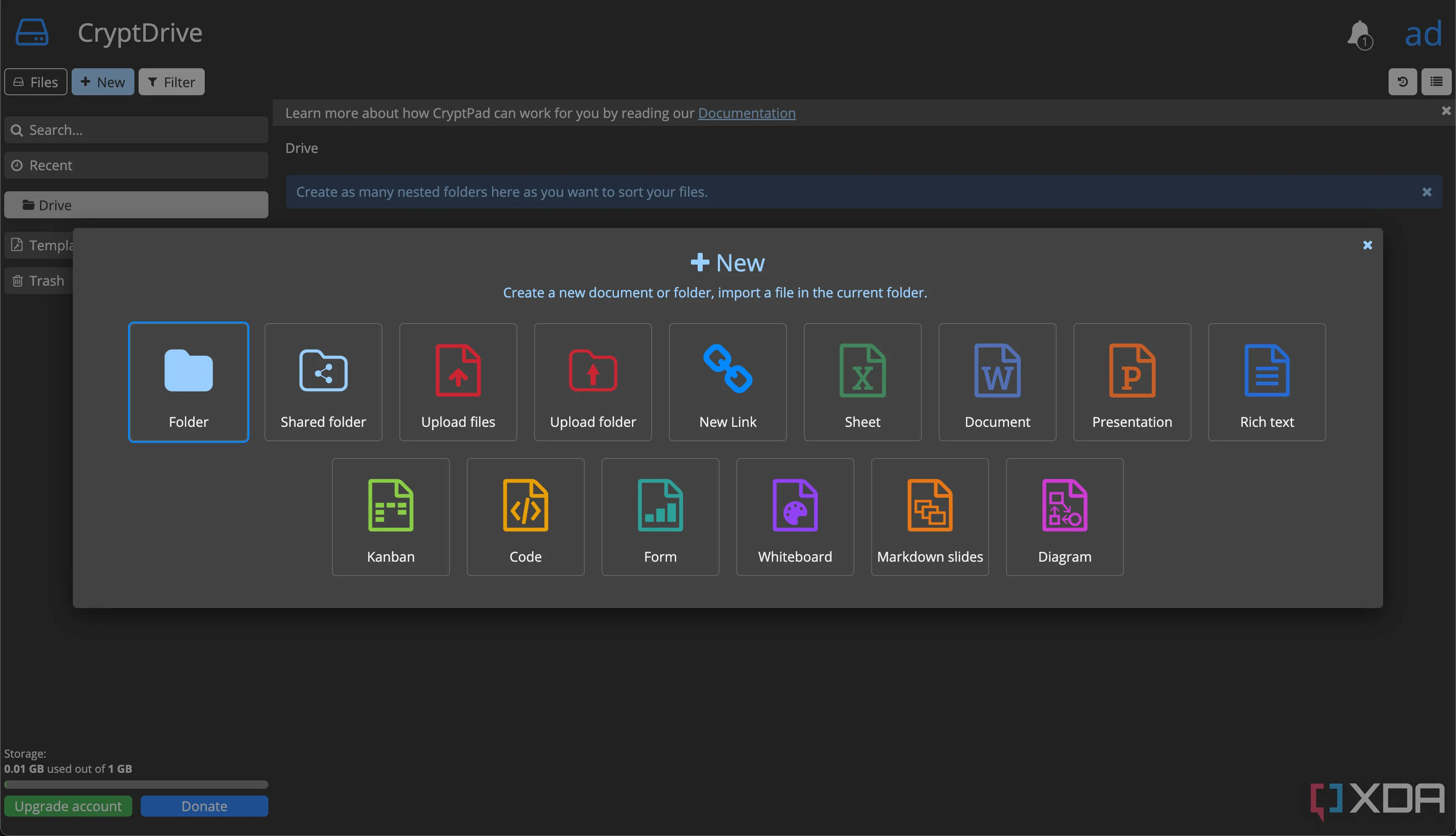
Task: Add a New Link
Action: click(728, 382)
